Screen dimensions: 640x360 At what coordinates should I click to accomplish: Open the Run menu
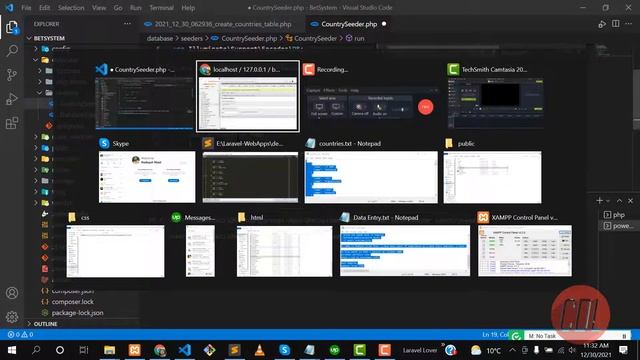136,8
